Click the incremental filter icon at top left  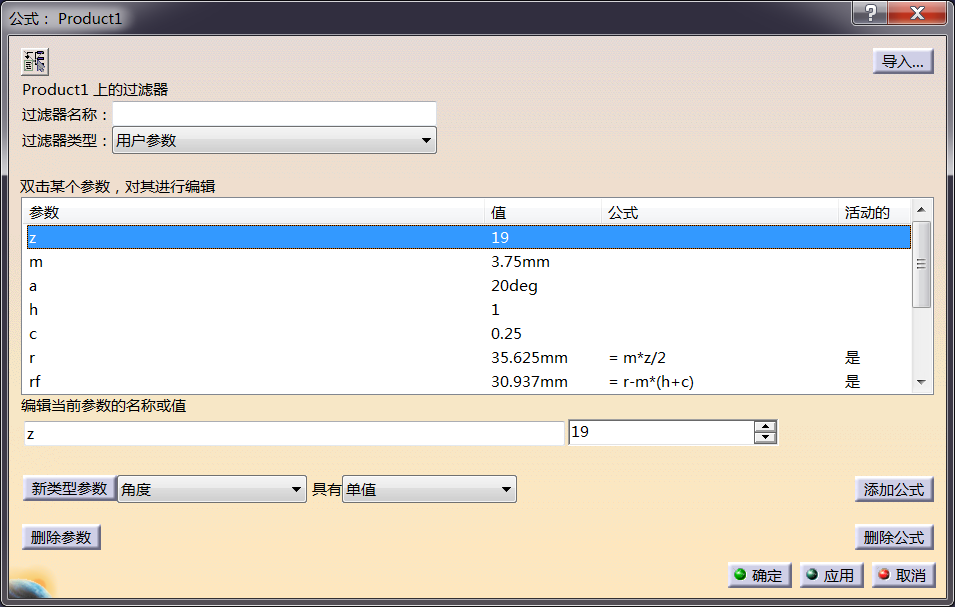click(x=35, y=61)
